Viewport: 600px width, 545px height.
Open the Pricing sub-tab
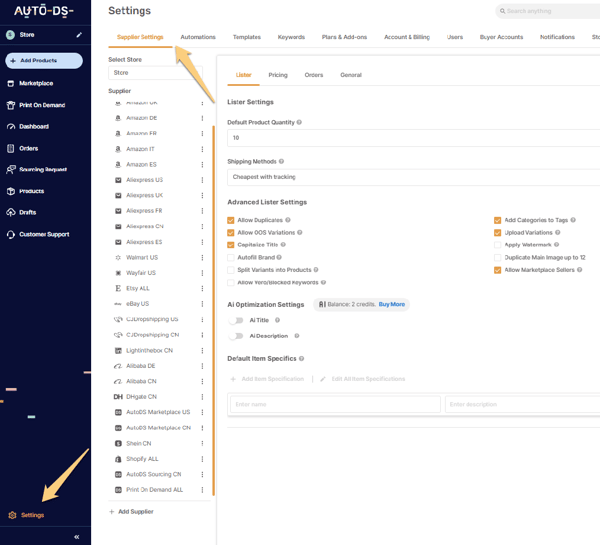(278, 75)
